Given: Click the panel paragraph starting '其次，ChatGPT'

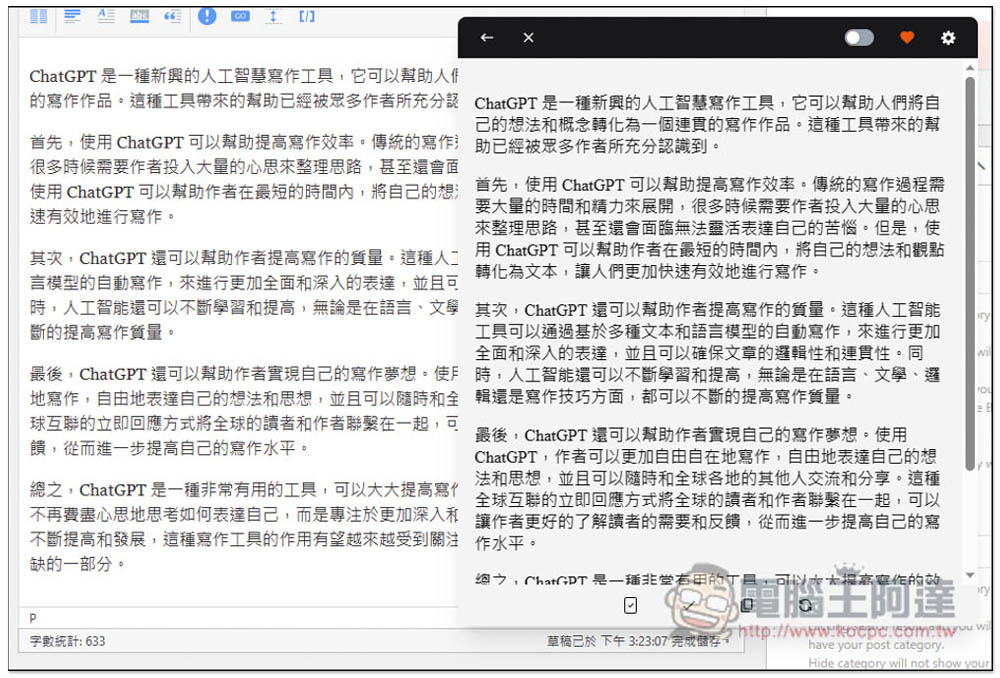Looking at the screenshot, I should (x=707, y=353).
